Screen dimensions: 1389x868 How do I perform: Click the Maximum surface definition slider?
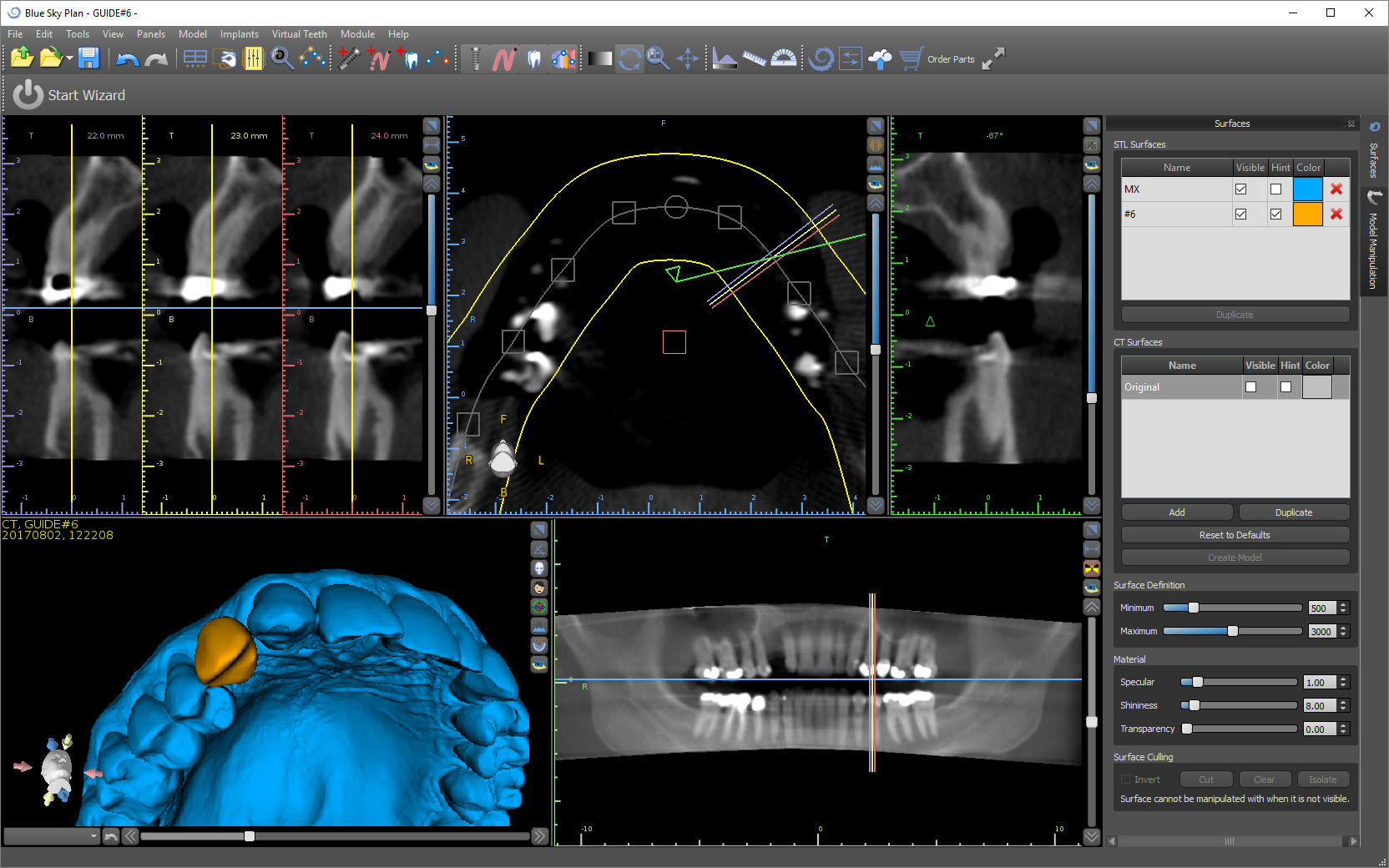[1232, 631]
